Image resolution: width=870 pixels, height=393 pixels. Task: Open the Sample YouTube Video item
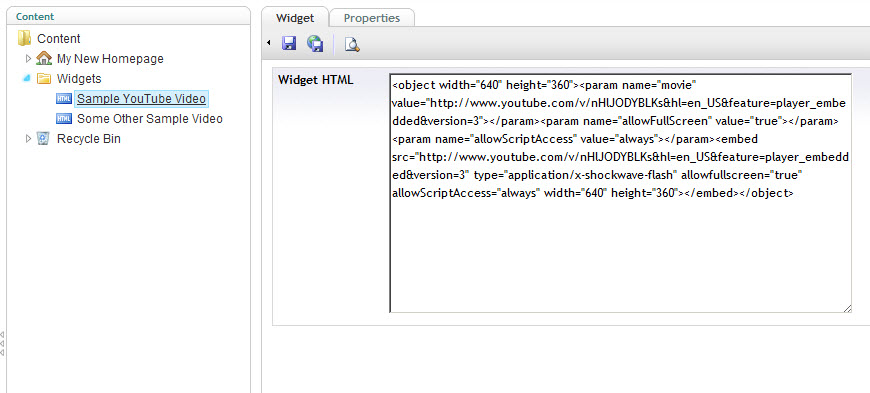[x=141, y=99]
